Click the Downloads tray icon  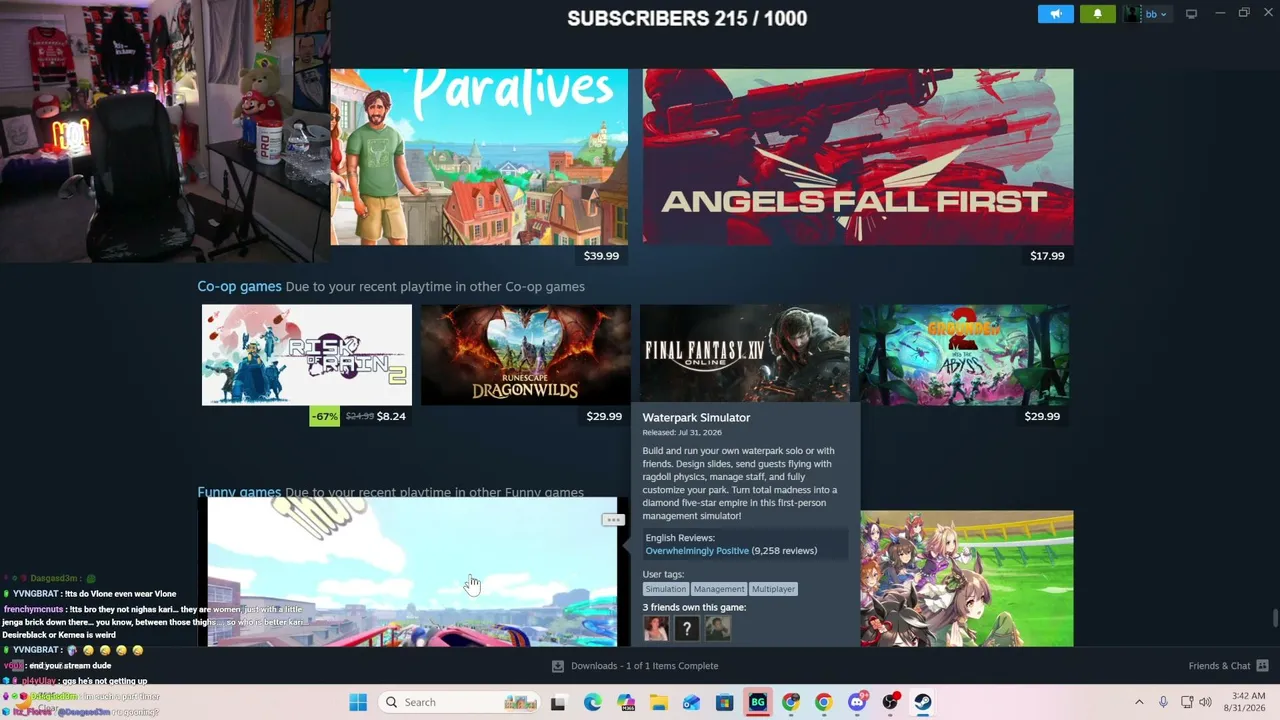[x=558, y=666]
